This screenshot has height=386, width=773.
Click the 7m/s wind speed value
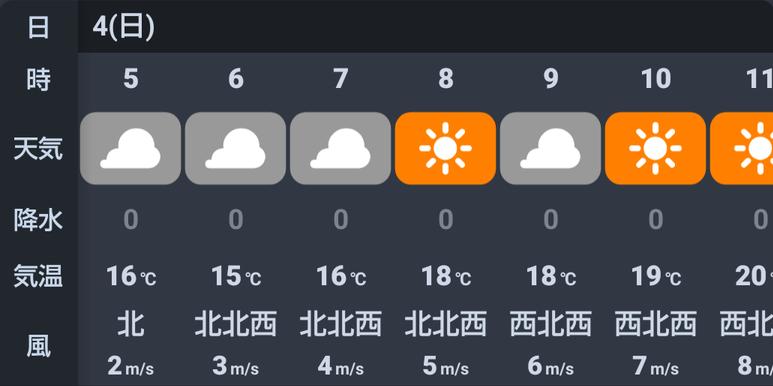pos(656,366)
